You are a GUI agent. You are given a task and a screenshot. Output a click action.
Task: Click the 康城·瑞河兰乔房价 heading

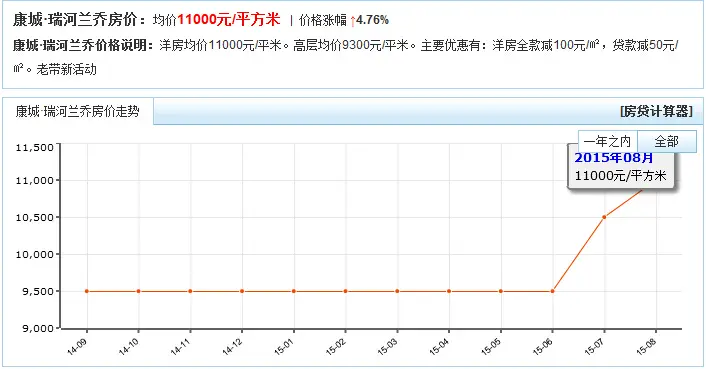(x=79, y=20)
